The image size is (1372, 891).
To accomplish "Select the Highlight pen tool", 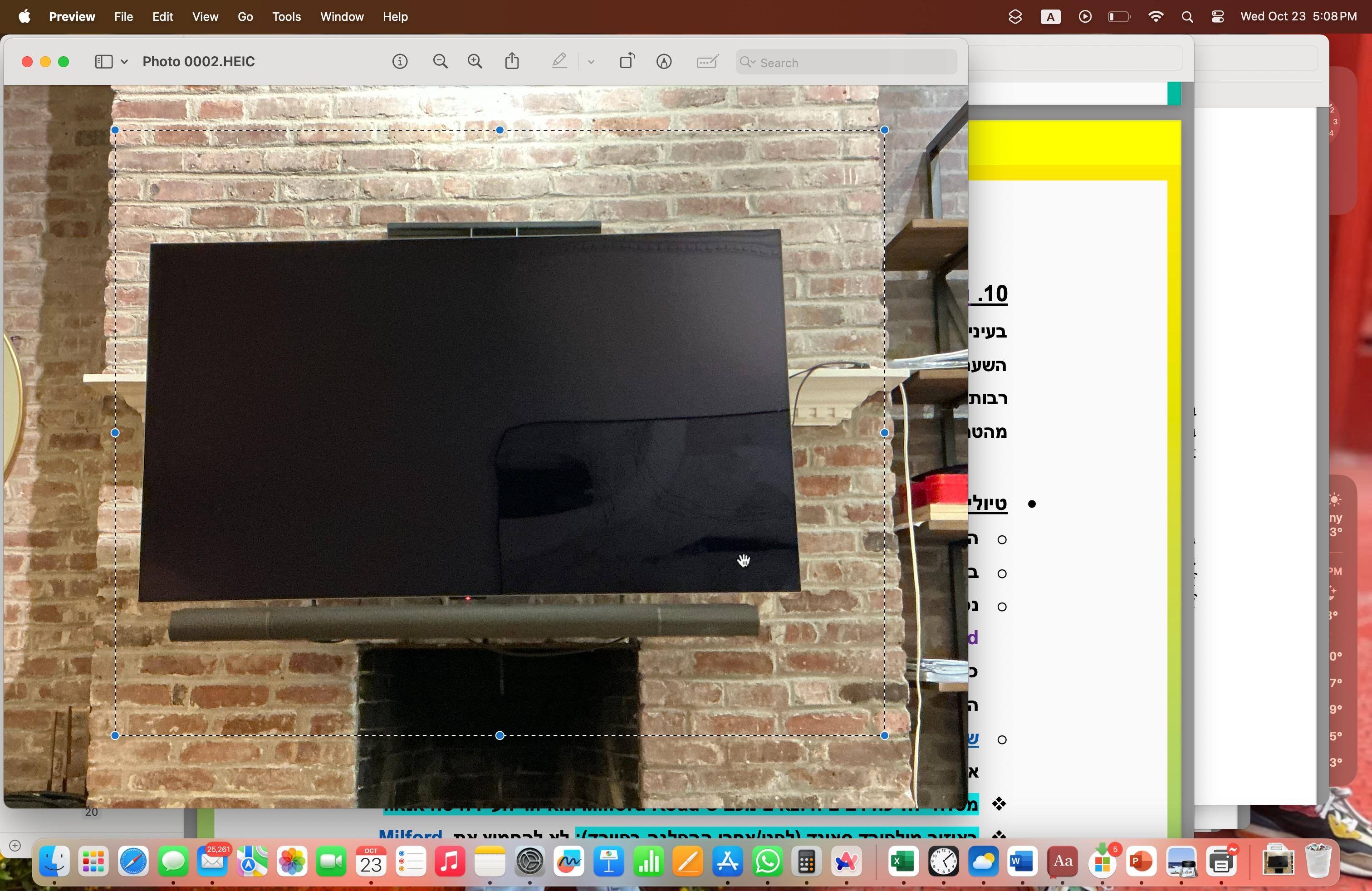I will (x=559, y=61).
